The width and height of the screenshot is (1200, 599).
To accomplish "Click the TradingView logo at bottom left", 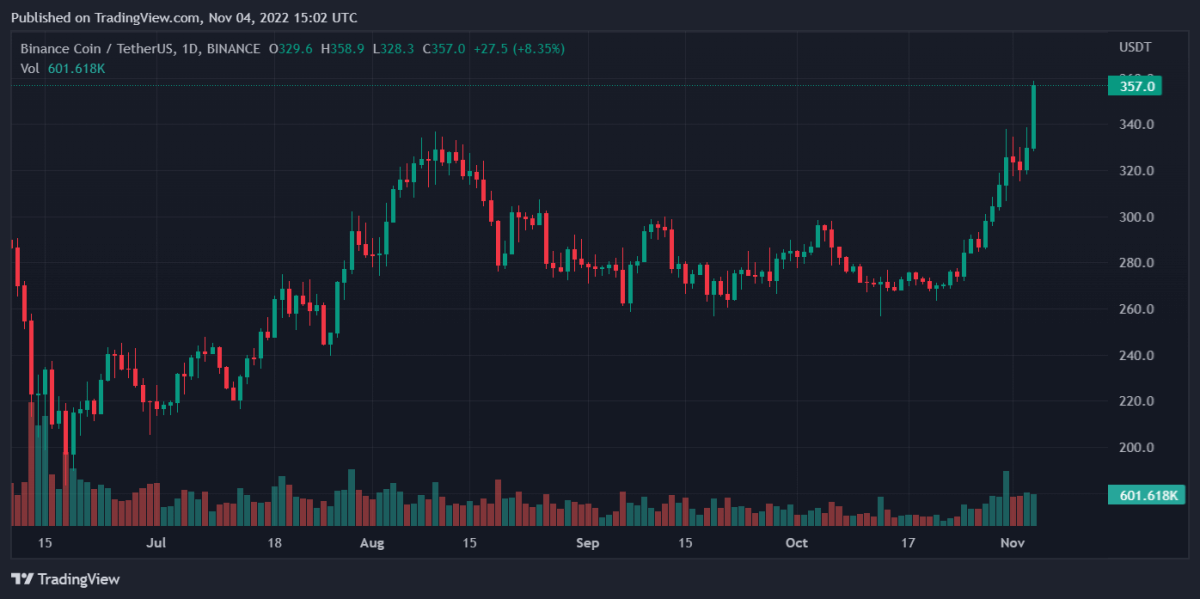I will coord(65,579).
